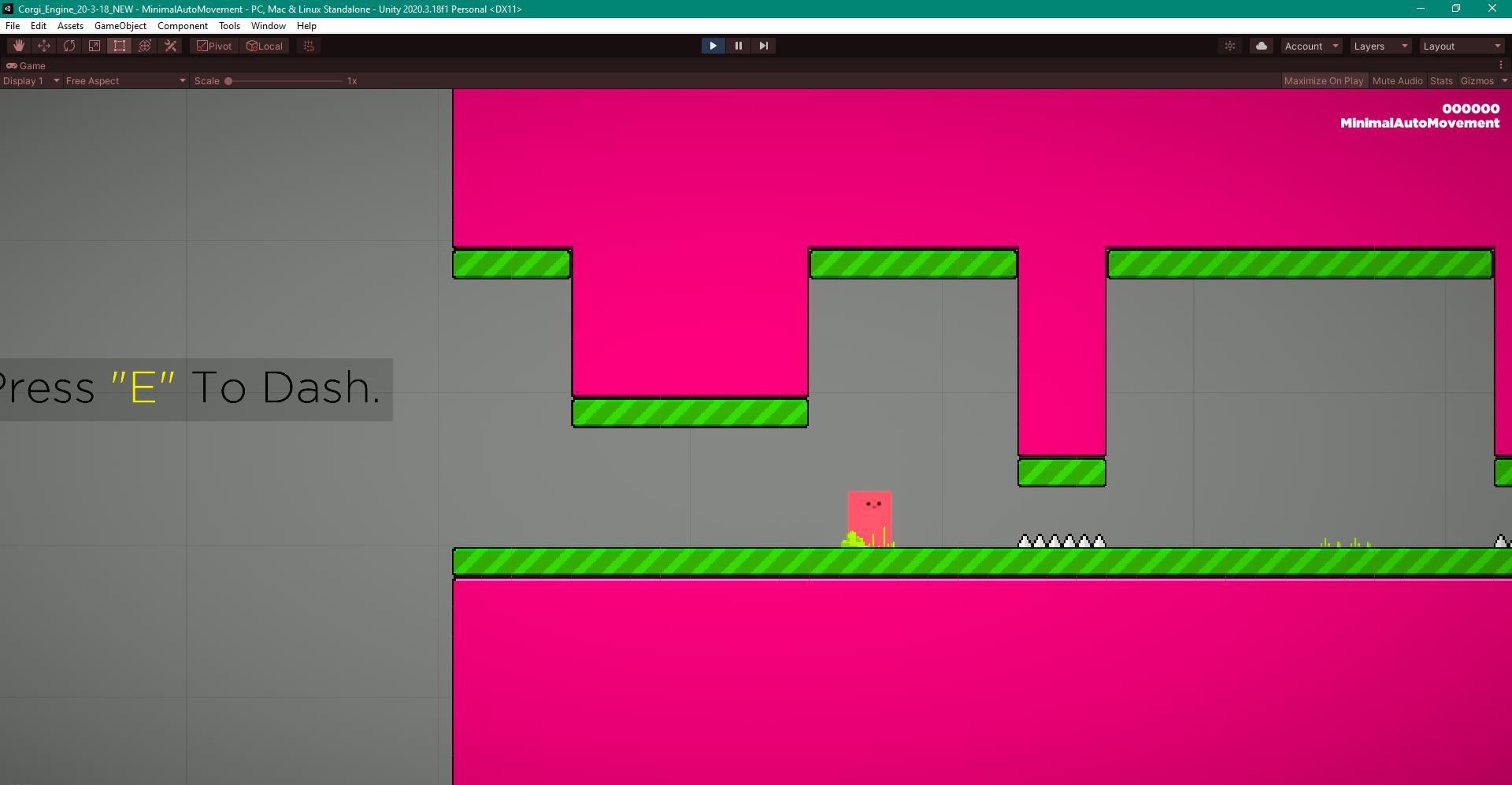Viewport: 1512px width, 785px height.
Task: Expand the Free Aspect dropdown
Action: tap(125, 81)
